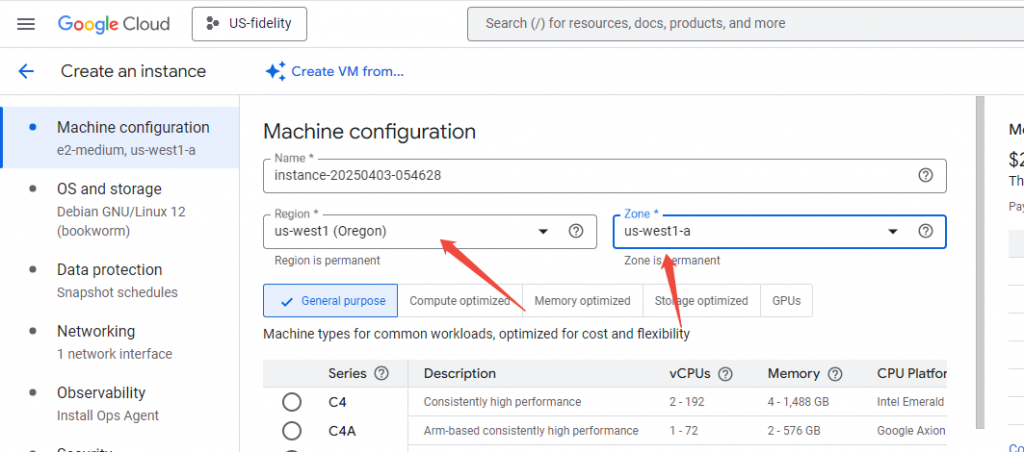Open the US-fidelity project selector
Screen dimensions: 1024x452
click(249, 23)
